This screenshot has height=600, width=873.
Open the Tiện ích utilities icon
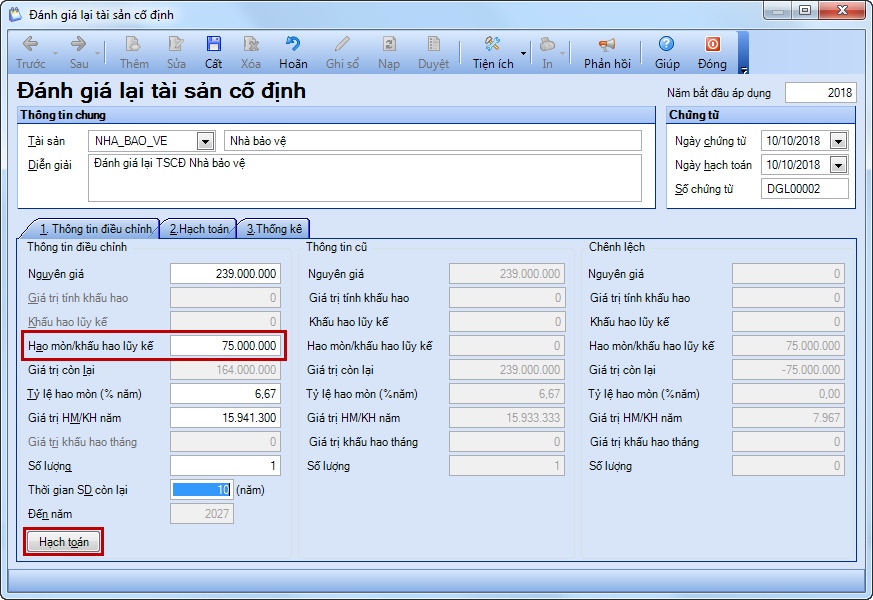[492, 44]
